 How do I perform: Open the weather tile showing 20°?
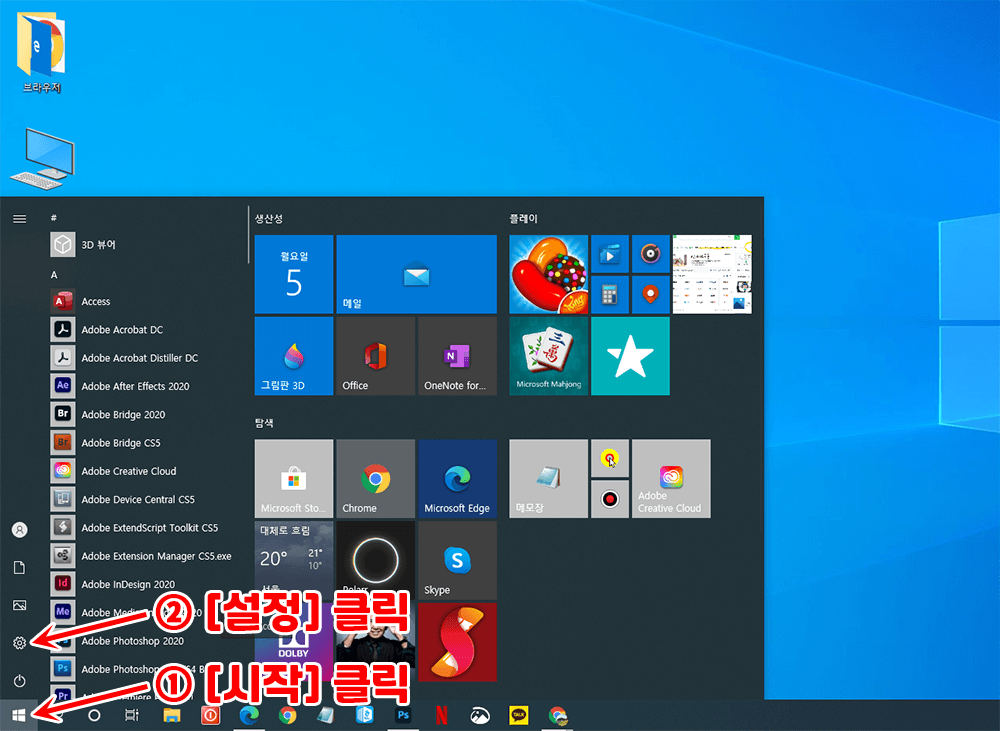pyautogui.click(x=293, y=560)
